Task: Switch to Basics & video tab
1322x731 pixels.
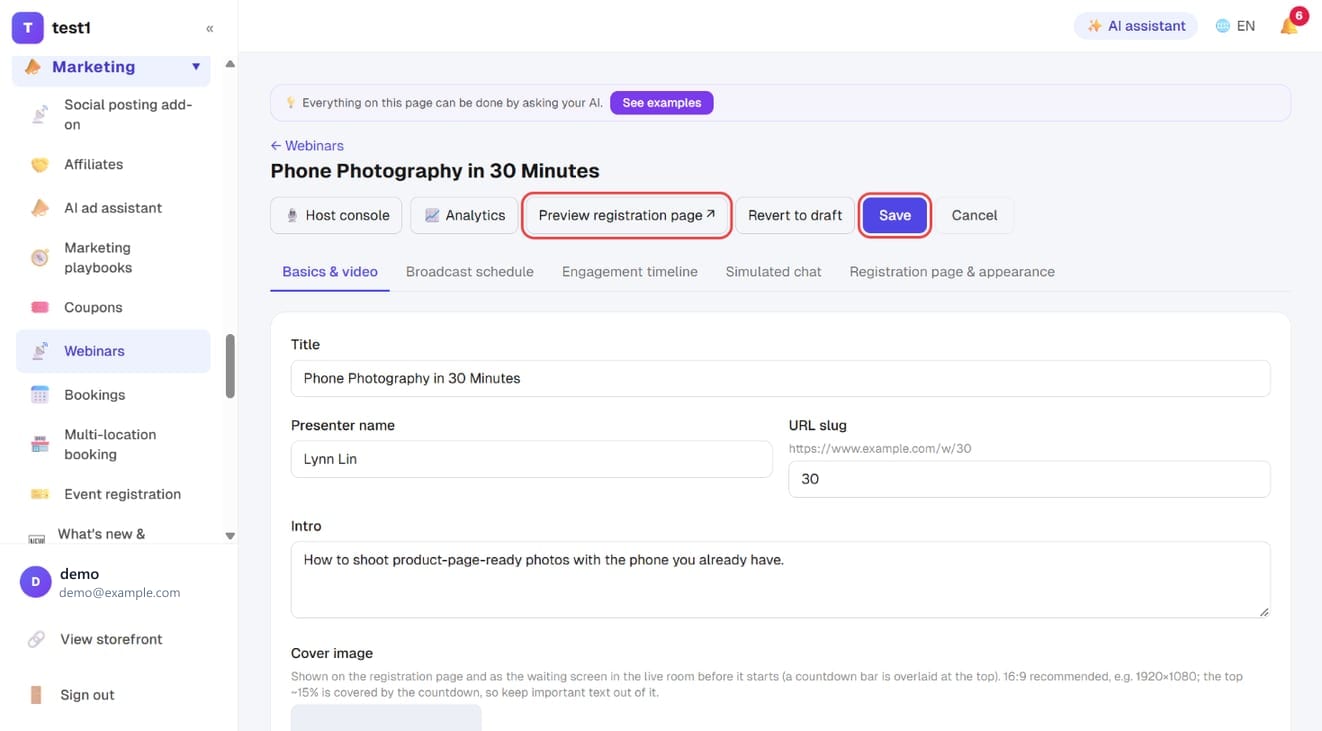Action: tap(330, 271)
